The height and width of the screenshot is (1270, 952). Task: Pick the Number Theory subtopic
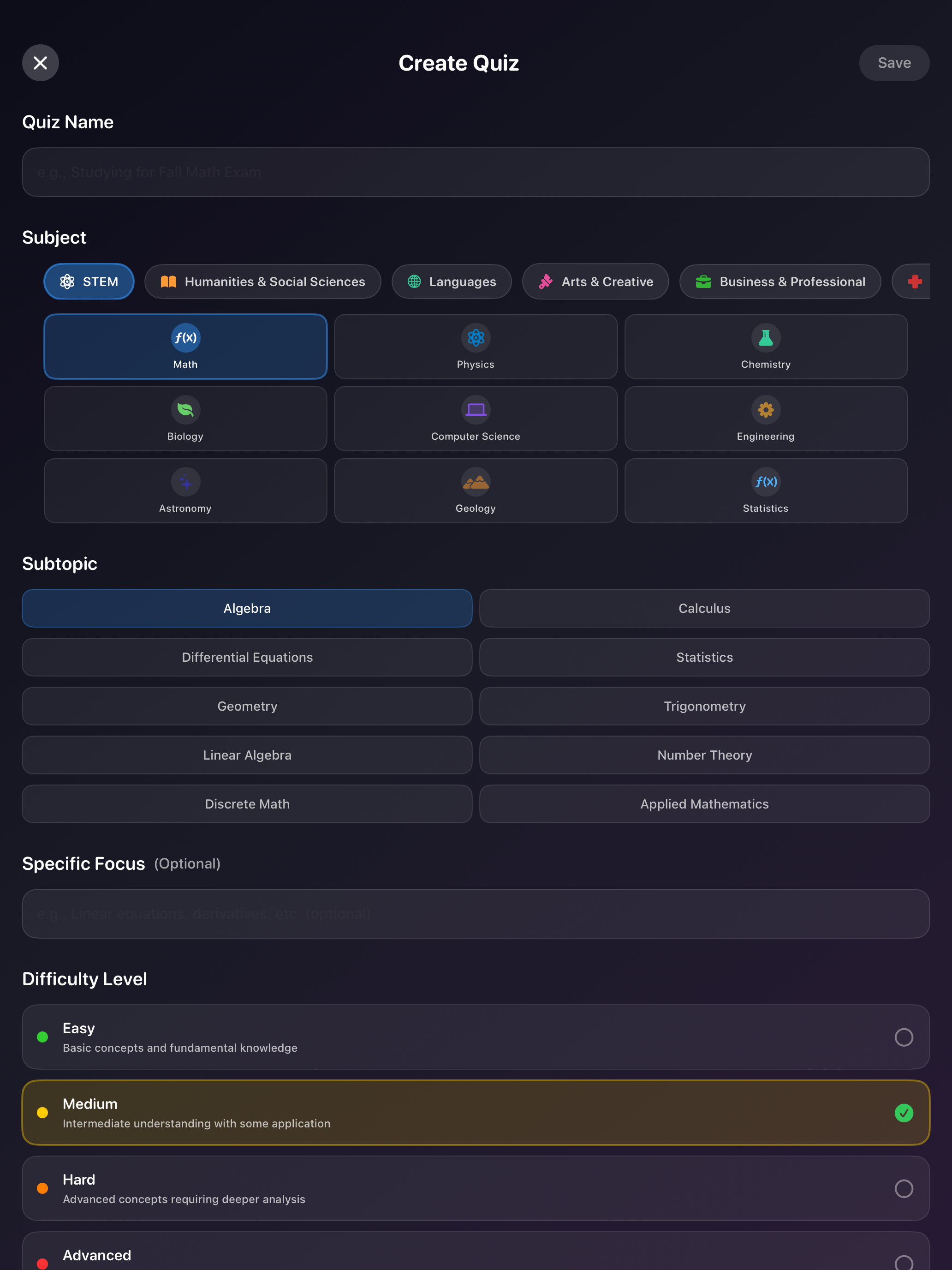tap(704, 755)
